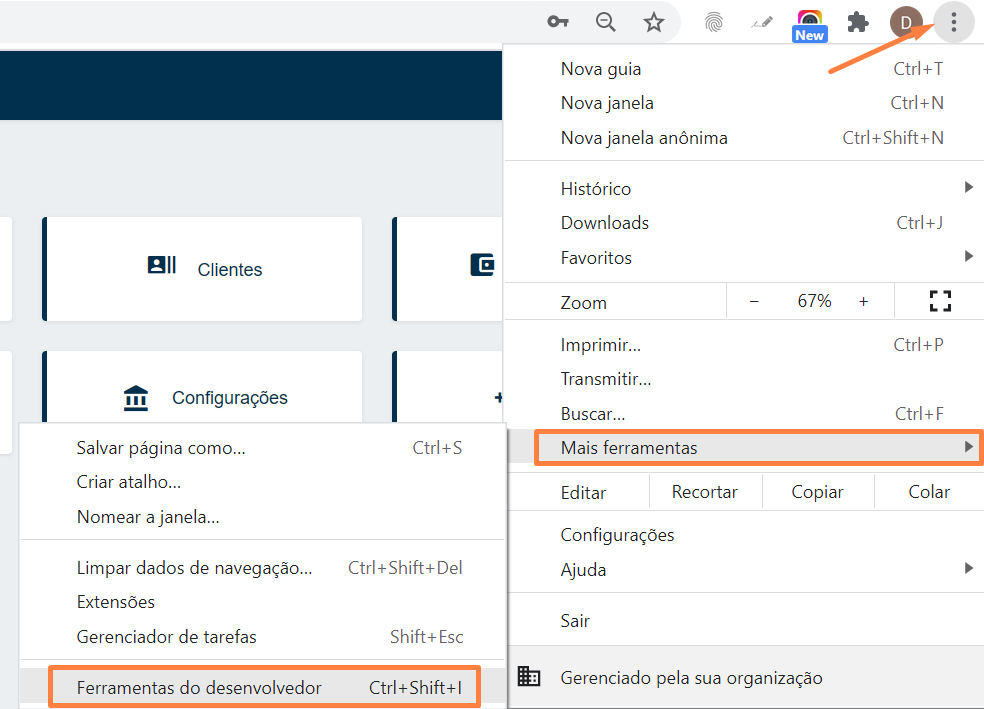Click the wallet icon card
984x709 pixels.
[x=482, y=264]
